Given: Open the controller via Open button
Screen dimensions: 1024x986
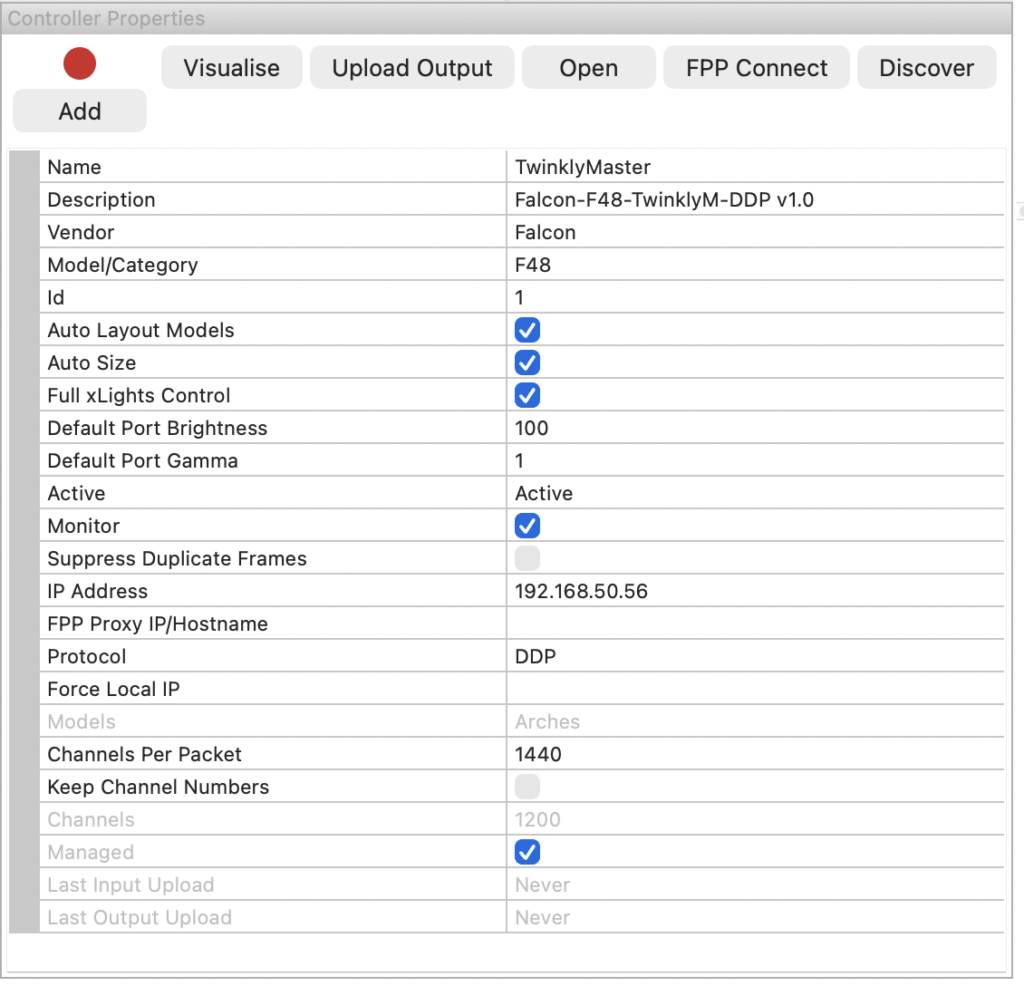Looking at the screenshot, I should (588, 67).
